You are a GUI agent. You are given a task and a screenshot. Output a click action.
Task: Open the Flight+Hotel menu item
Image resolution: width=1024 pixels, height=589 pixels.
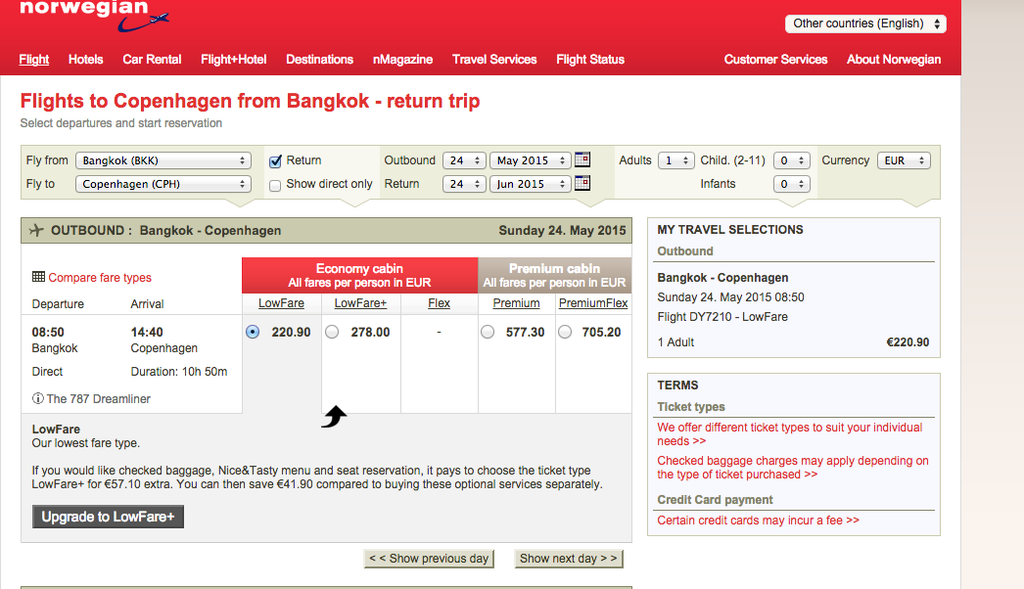[x=234, y=59]
